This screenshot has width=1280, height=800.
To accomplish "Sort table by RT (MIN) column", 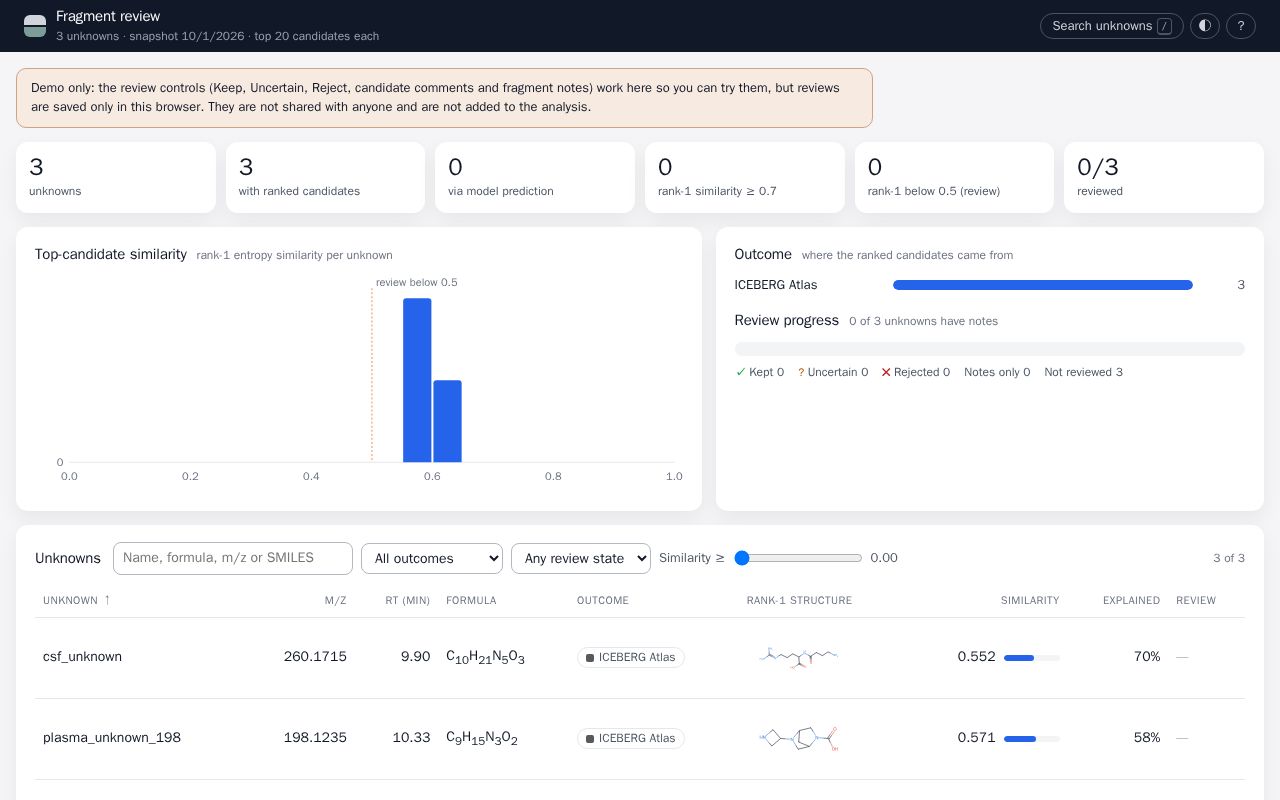I will pos(408,600).
